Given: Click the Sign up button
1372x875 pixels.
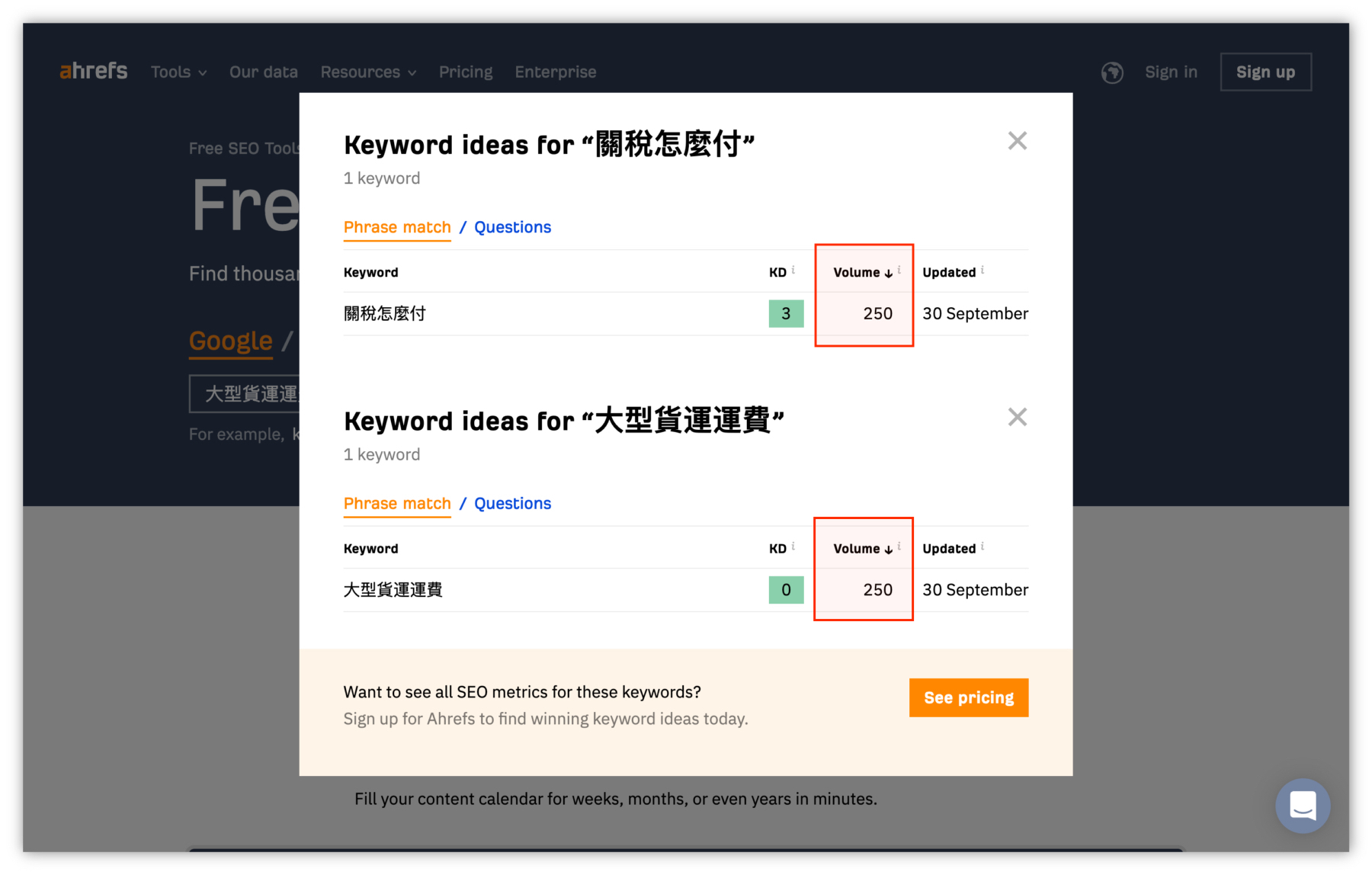Looking at the screenshot, I should (x=1265, y=72).
